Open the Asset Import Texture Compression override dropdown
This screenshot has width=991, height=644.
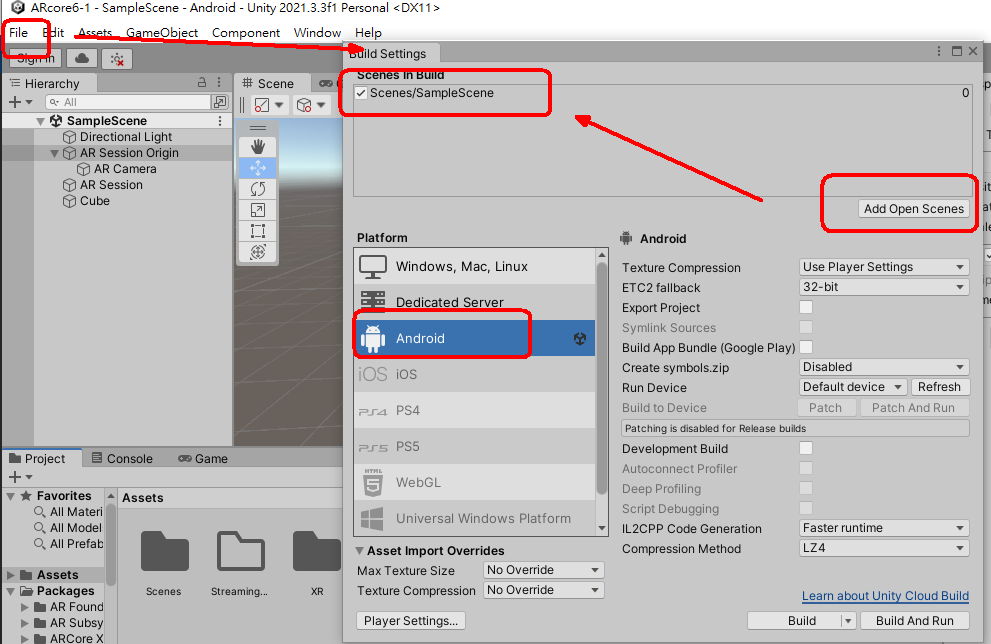544,590
